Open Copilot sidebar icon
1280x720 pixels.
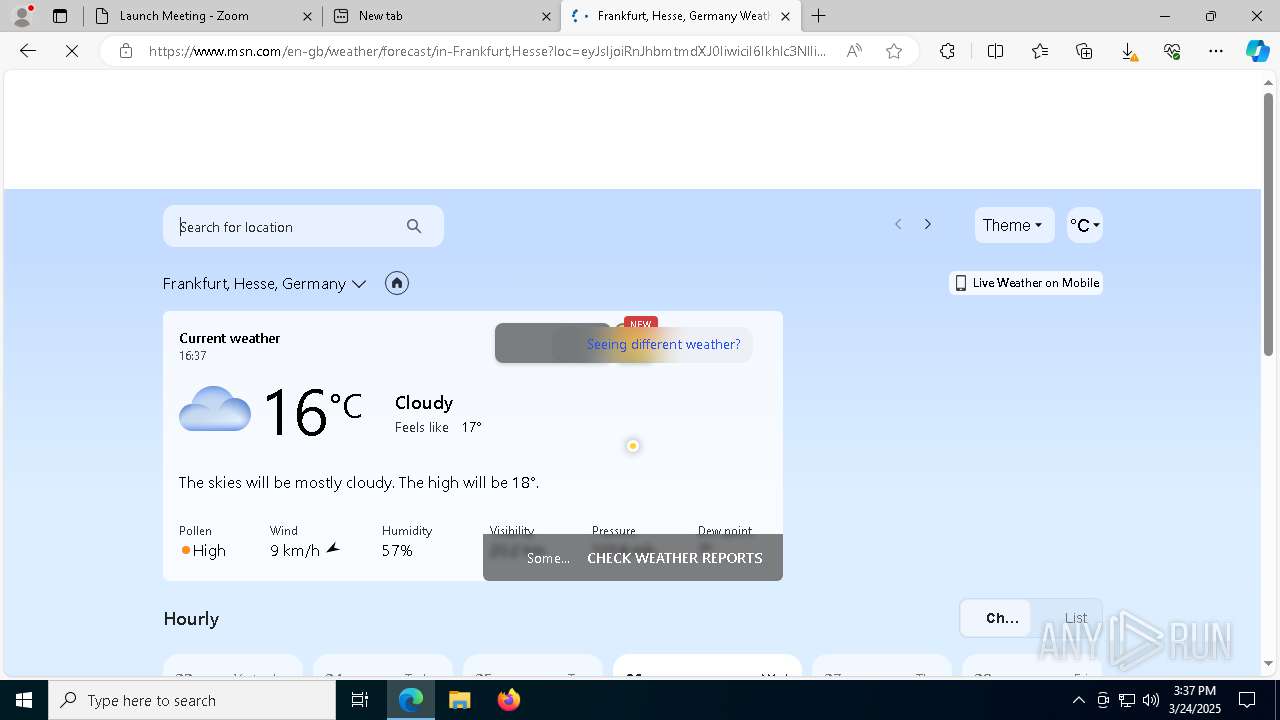click(x=1258, y=51)
